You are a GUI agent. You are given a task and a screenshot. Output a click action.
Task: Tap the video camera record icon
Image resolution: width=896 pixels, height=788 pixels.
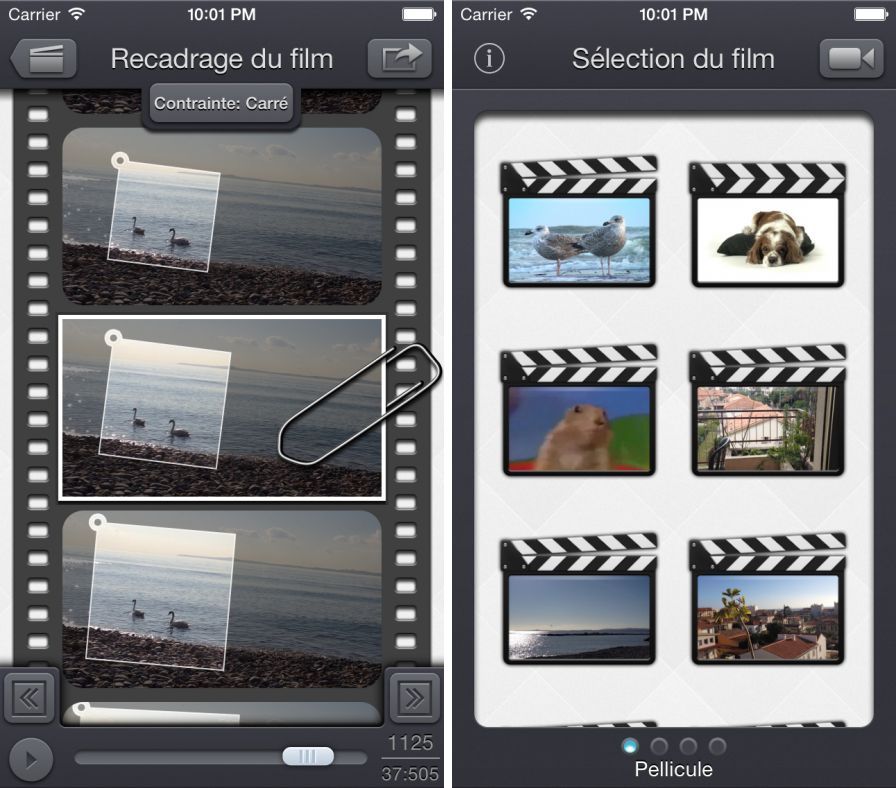[x=850, y=58]
